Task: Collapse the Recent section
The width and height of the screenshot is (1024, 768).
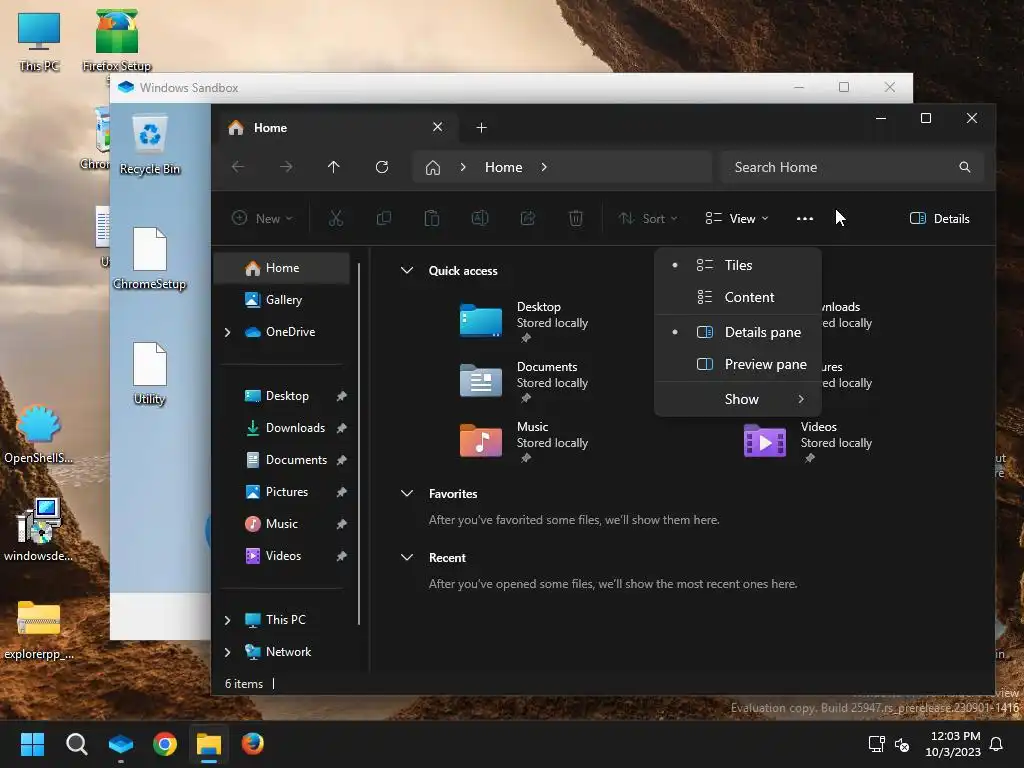Action: tap(406, 558)
